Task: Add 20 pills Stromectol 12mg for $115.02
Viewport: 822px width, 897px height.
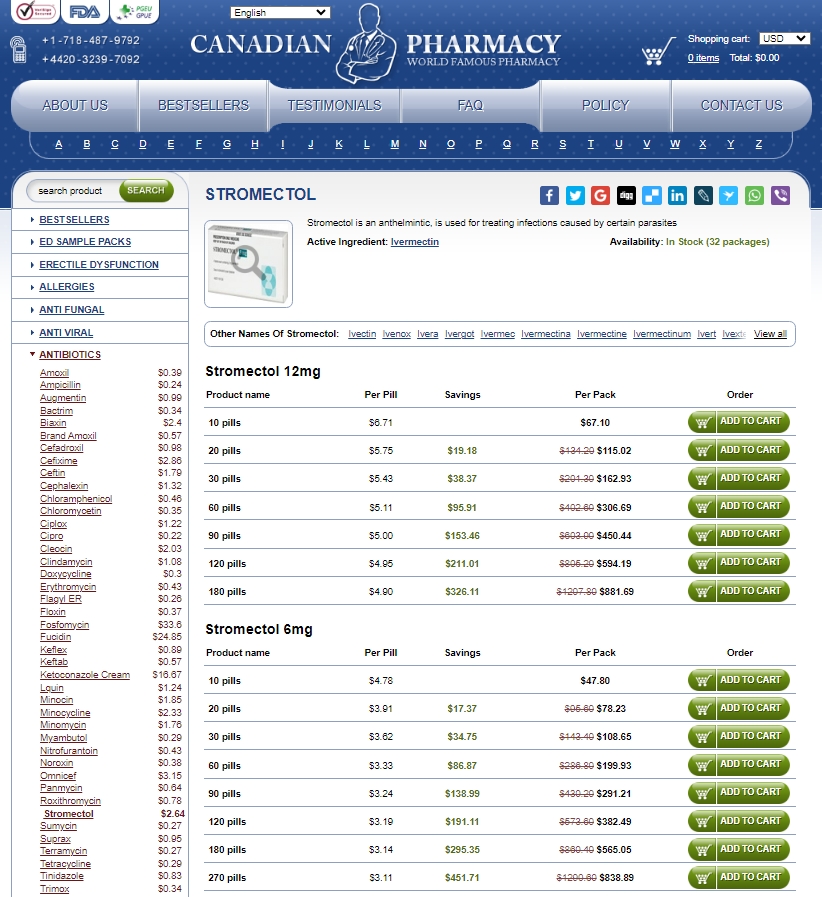Action: (738, 450)
